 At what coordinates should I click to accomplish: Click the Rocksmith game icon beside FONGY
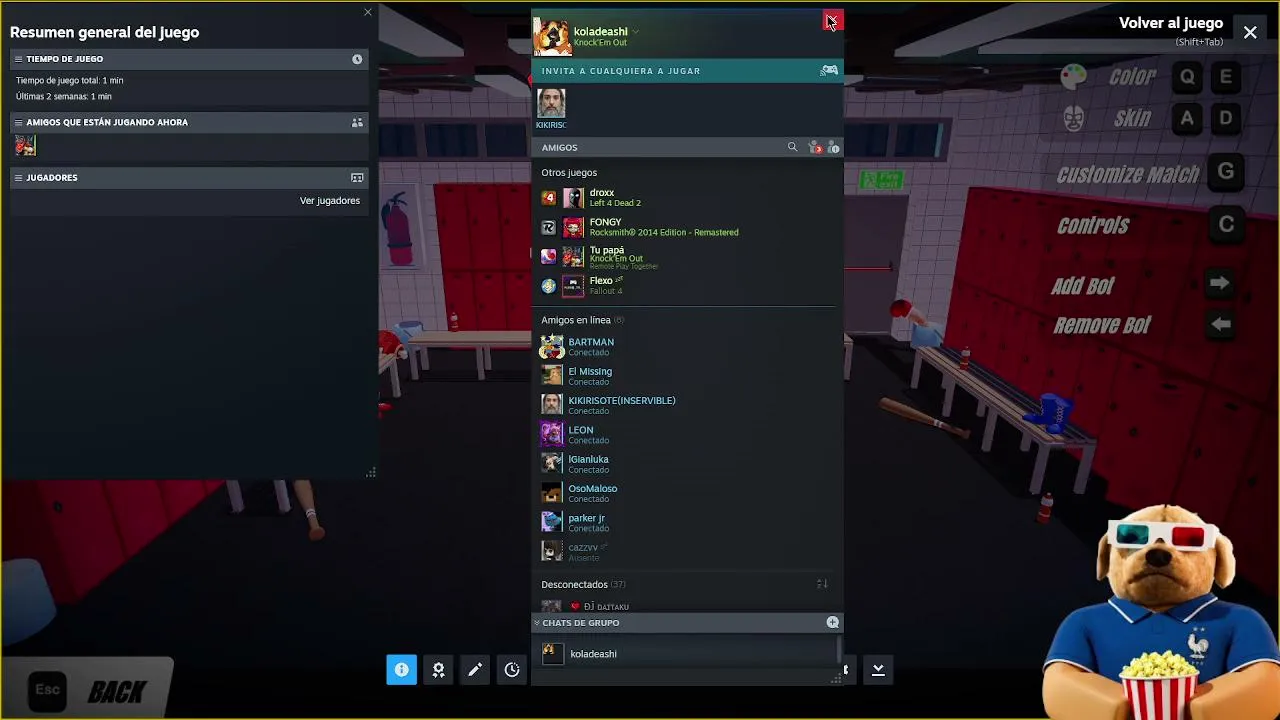tap(548, 228)
